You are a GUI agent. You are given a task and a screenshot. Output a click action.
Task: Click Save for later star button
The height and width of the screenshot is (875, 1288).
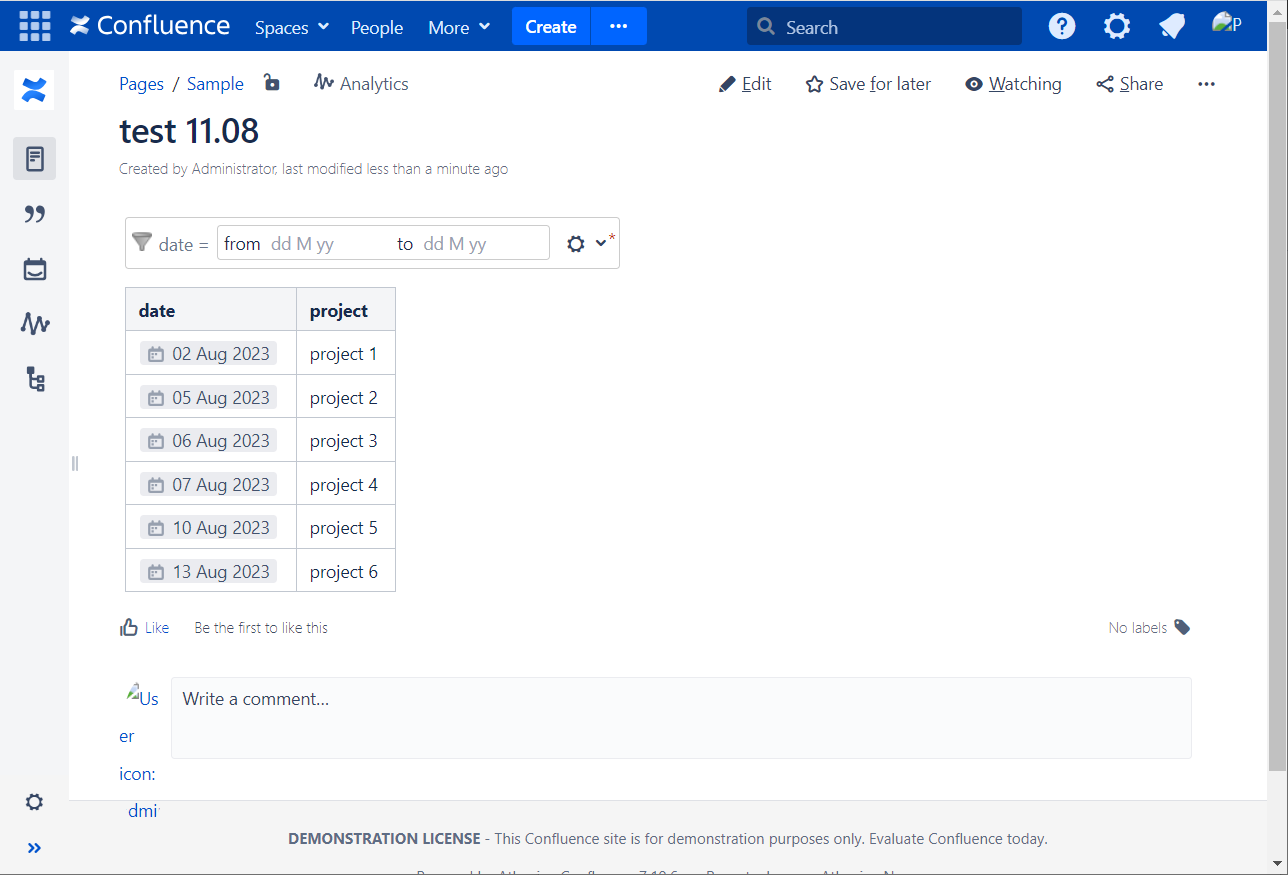click(868, 84)
